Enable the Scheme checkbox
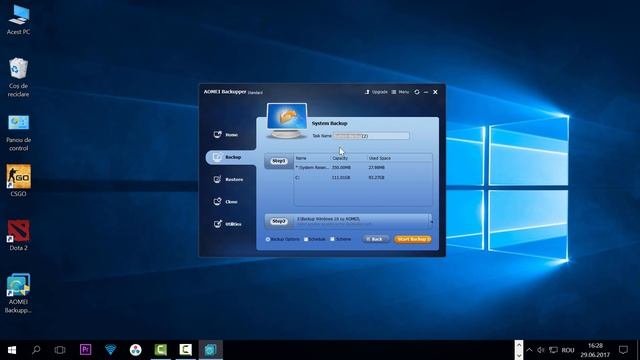 point(332,239)
